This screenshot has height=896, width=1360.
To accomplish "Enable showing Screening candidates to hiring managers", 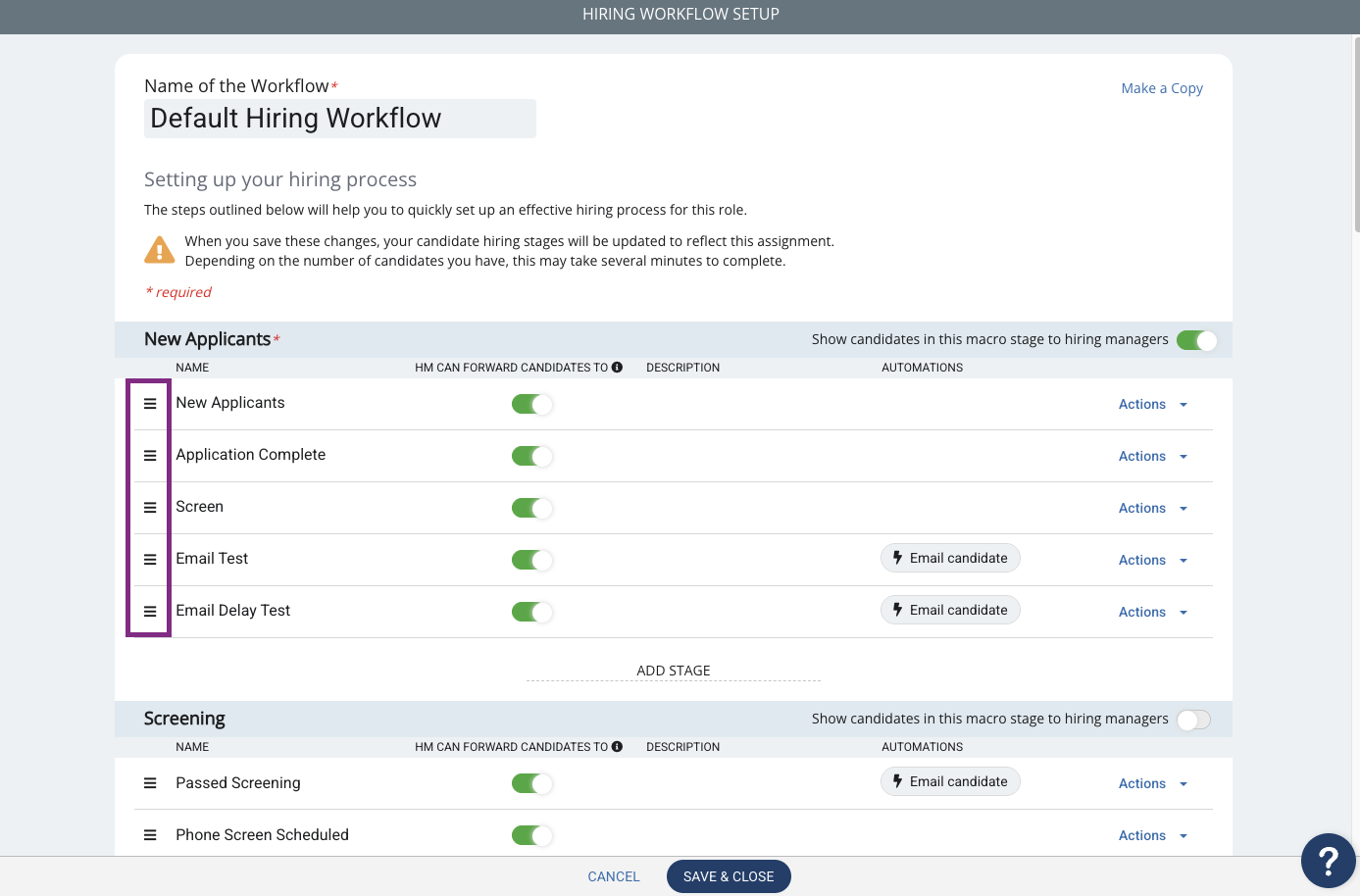I will tap(1194, 720).
